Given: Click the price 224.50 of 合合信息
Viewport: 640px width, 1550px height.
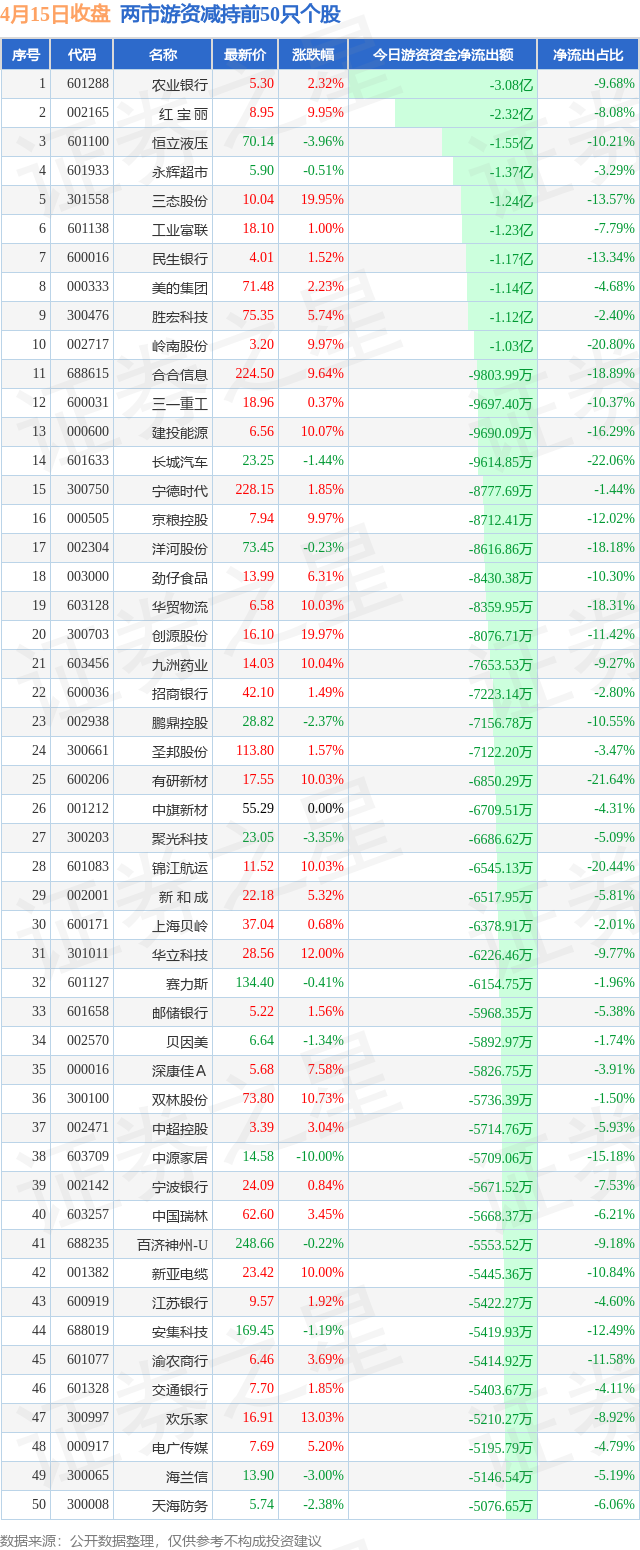Looking at the screenshot, I should click(x=254, y=374).
